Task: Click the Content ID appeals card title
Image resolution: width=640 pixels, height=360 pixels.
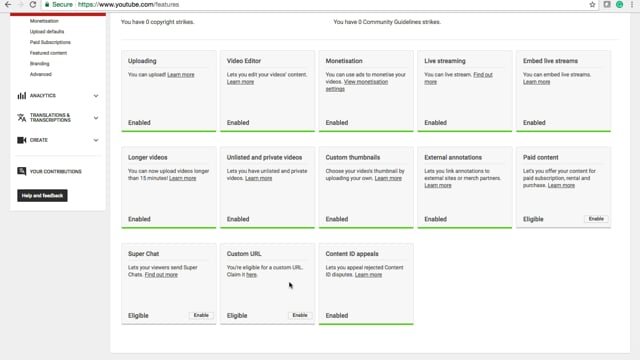Action: pyautogui.click(x=352, y=254)
